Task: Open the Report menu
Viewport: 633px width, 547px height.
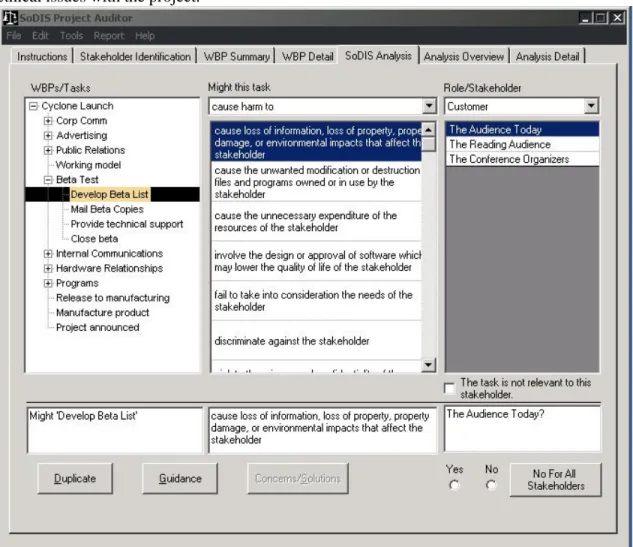Action: [109, 36]
